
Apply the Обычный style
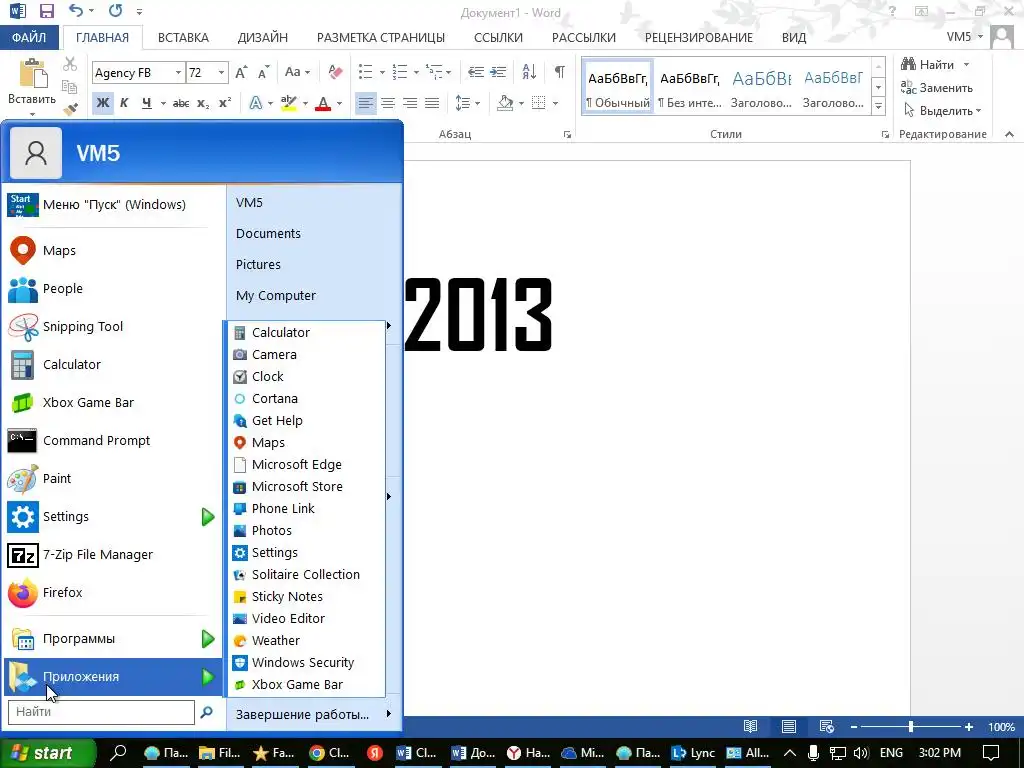[618, 88]
